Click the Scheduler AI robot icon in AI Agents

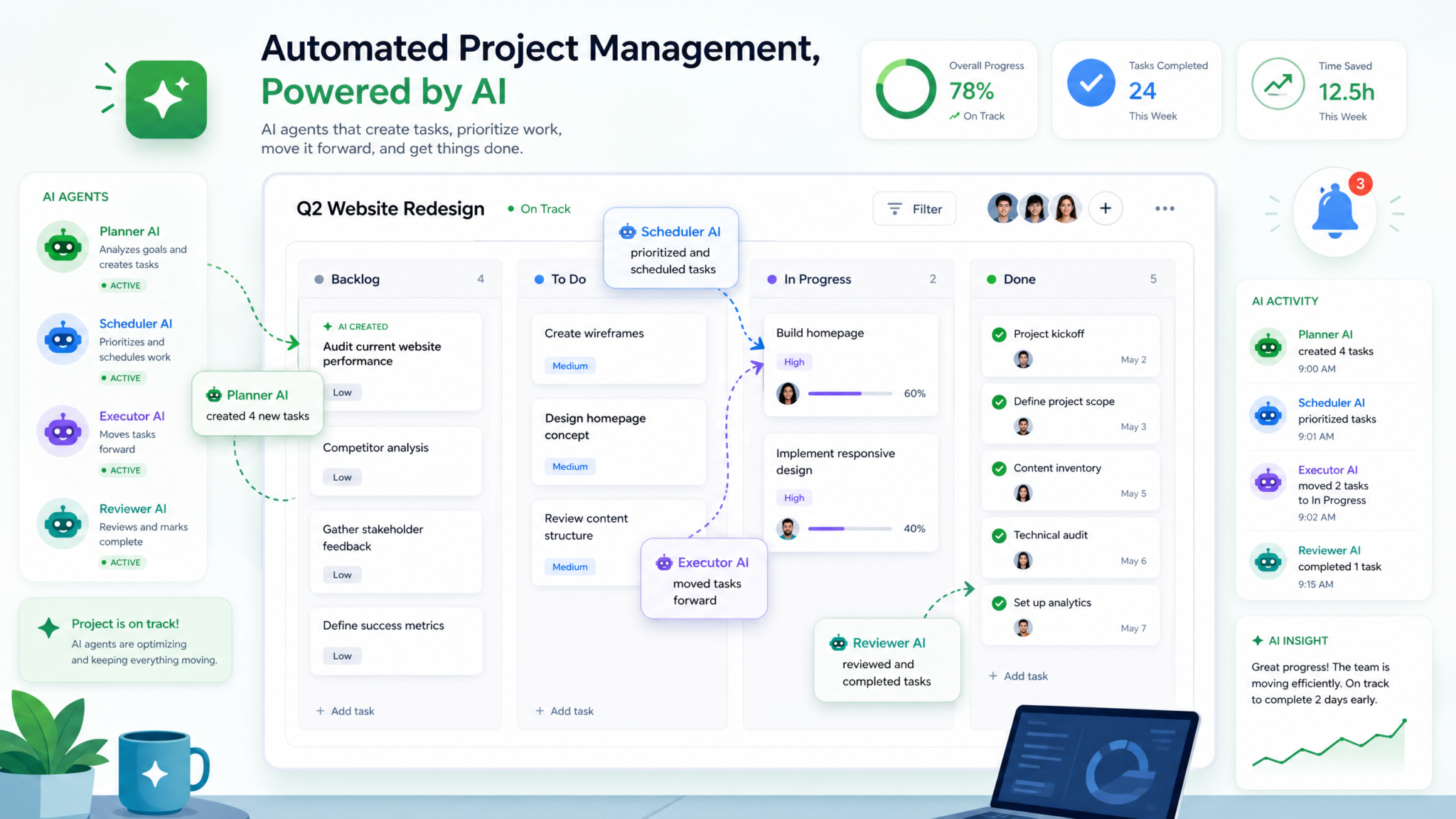point(63,339)
